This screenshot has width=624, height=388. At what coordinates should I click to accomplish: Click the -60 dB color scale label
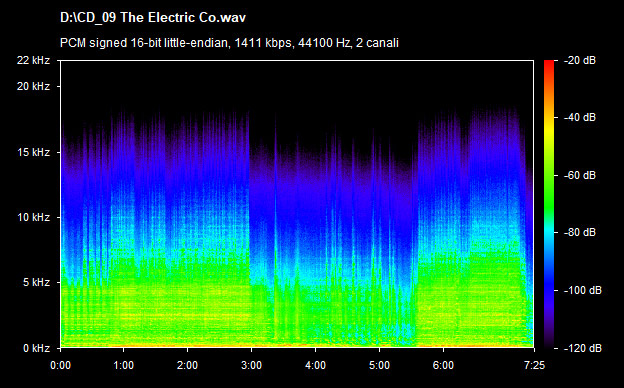point(580,175)
